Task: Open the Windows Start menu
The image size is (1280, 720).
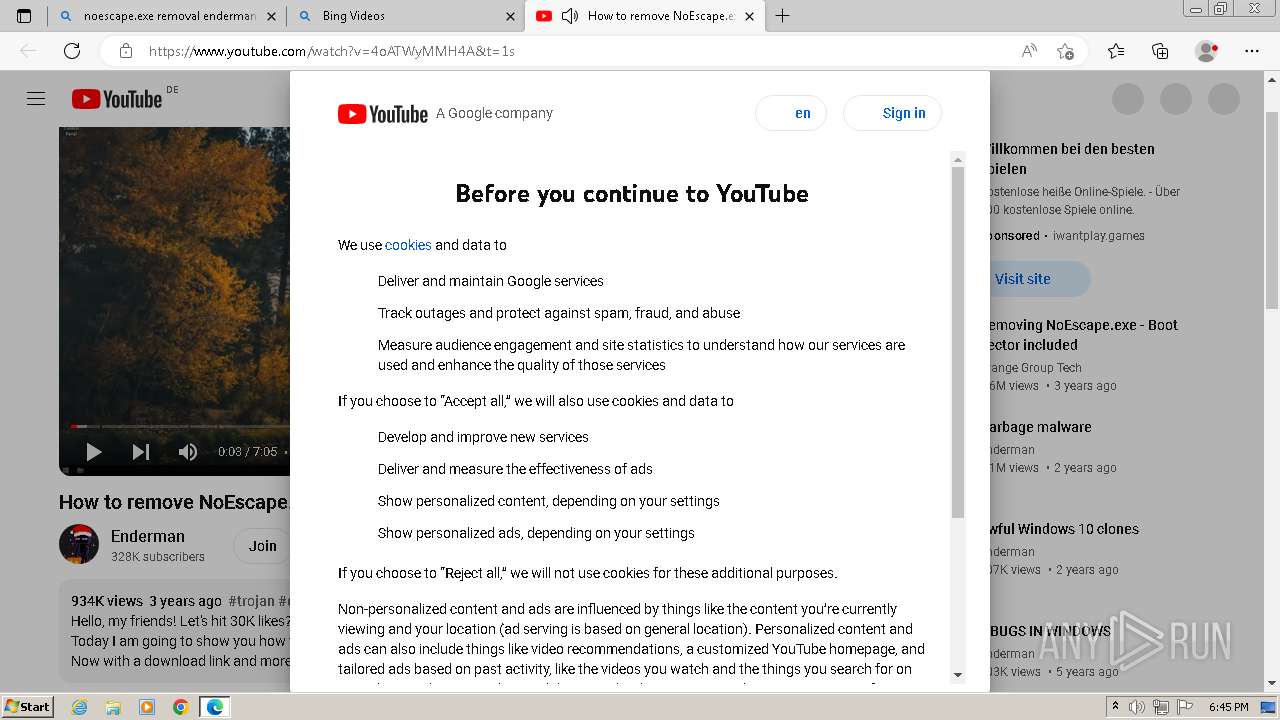Action: 28,707
